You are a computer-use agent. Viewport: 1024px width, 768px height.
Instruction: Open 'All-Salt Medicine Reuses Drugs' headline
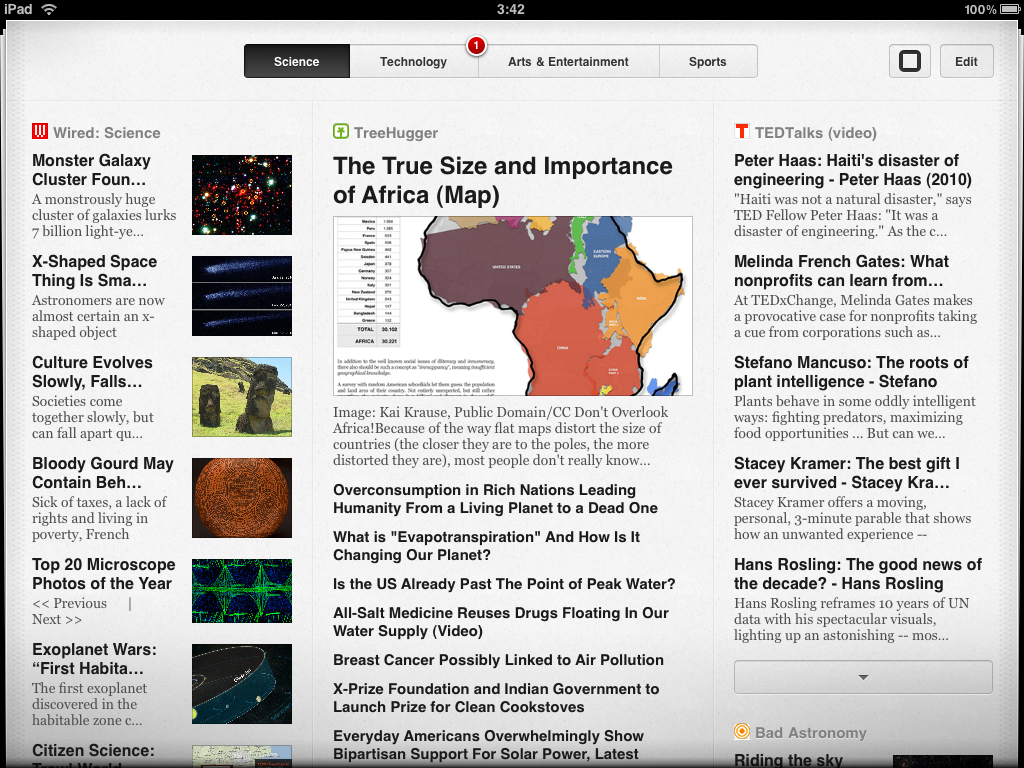click(500, 622)
